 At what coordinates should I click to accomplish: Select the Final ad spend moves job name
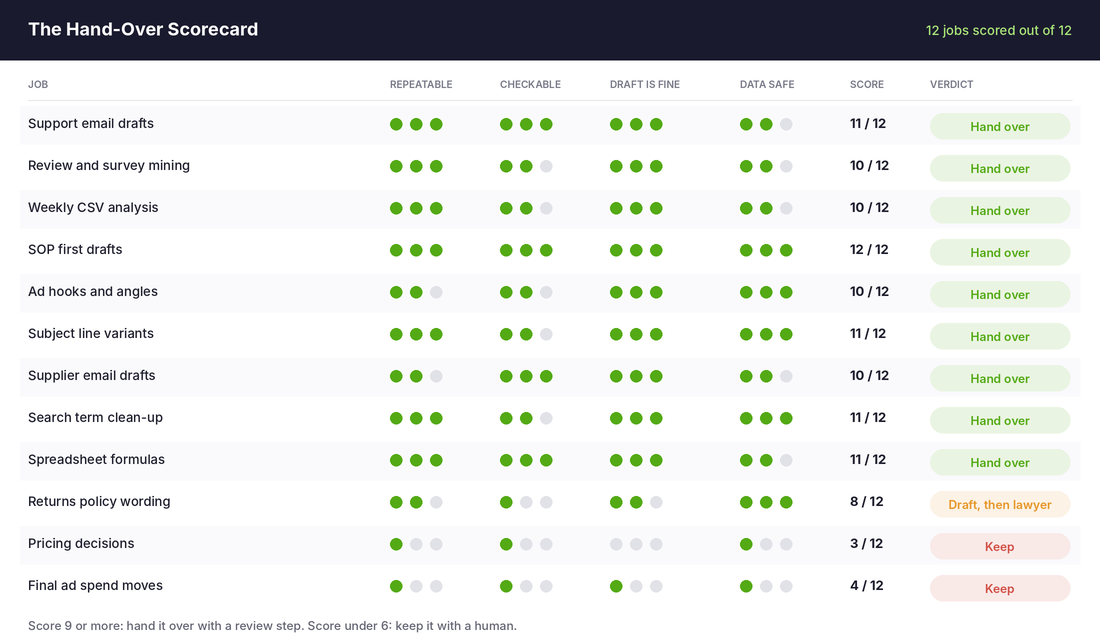click(x=95, y=586)
